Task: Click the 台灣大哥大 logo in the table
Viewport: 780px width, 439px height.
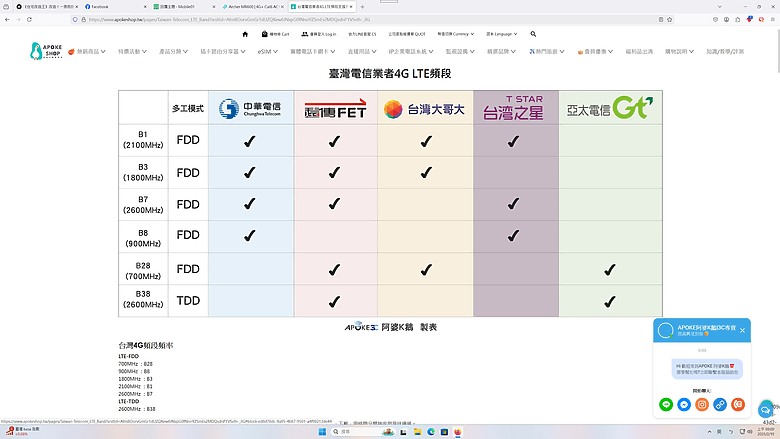Action: (424, 109)
